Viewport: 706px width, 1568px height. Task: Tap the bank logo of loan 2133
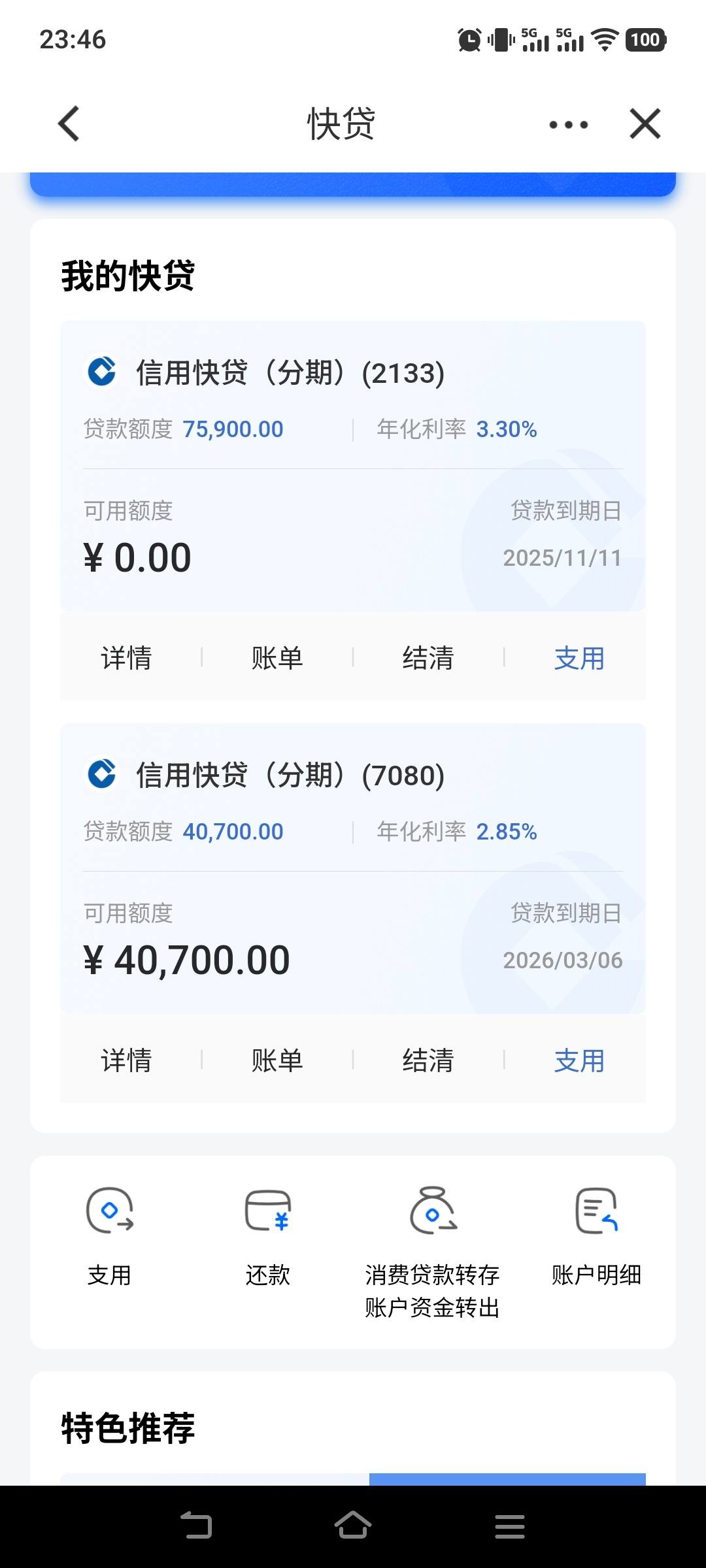102,372
